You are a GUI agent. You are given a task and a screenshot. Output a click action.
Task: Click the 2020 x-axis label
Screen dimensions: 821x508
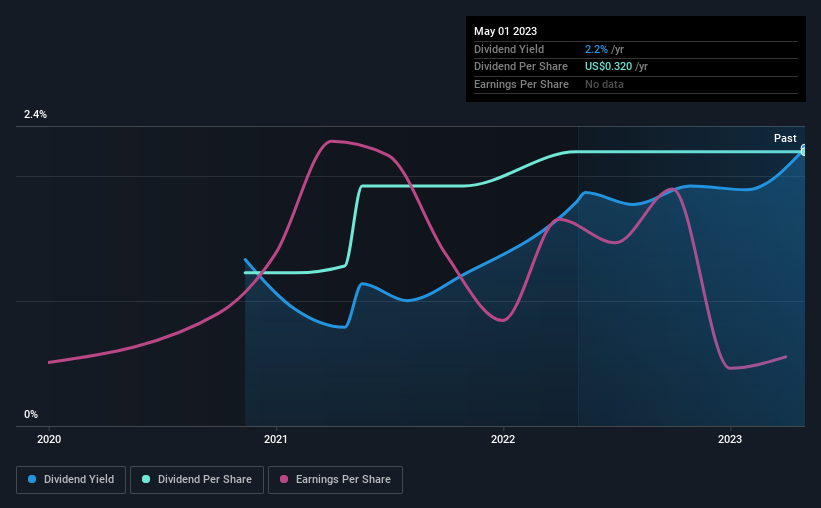point(49,439)
